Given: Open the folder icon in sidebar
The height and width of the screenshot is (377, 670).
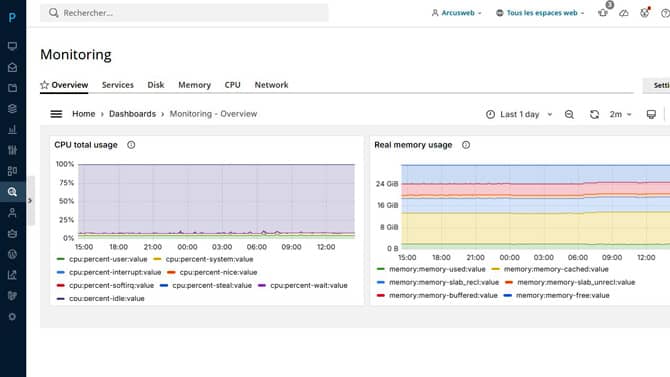Looking at the screenshot, I should coord(12,88).
